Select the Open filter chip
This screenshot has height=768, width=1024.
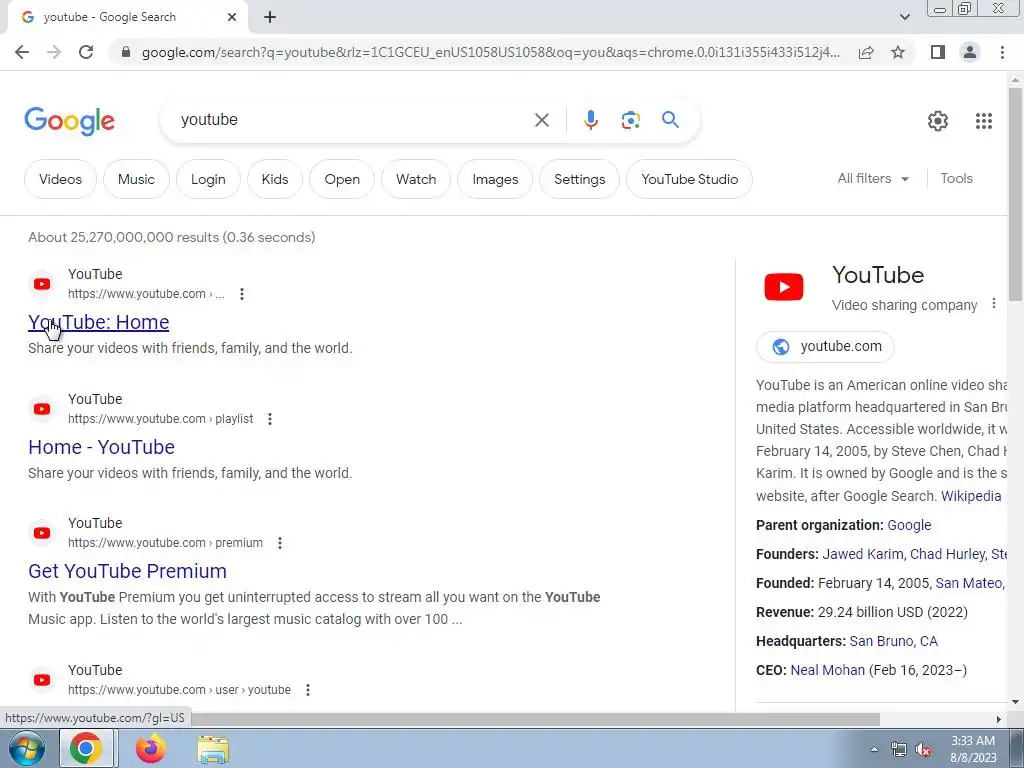pos(342,179)
